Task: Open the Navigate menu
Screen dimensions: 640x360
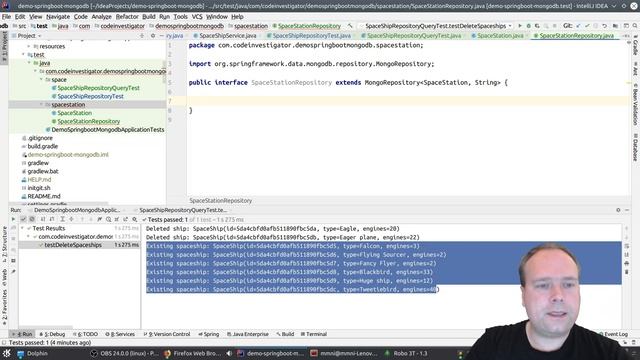Action: coord(58,17)
